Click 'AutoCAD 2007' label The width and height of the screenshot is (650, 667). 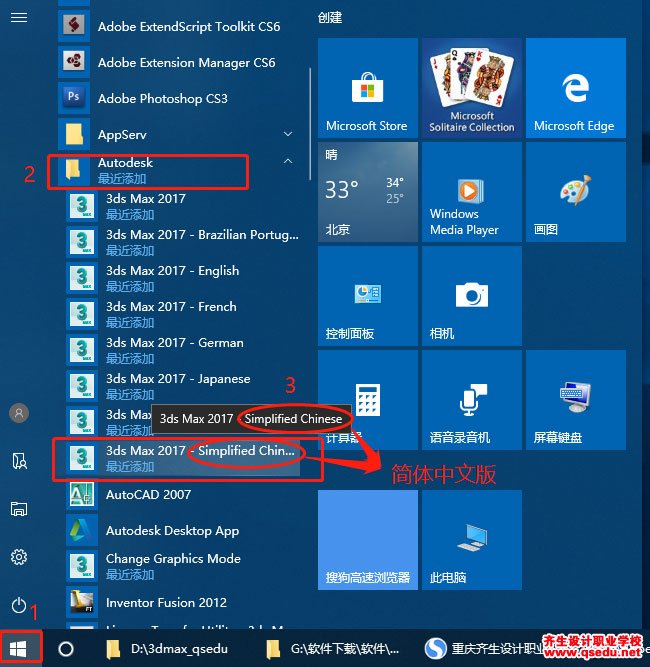[x=148, y=494]
